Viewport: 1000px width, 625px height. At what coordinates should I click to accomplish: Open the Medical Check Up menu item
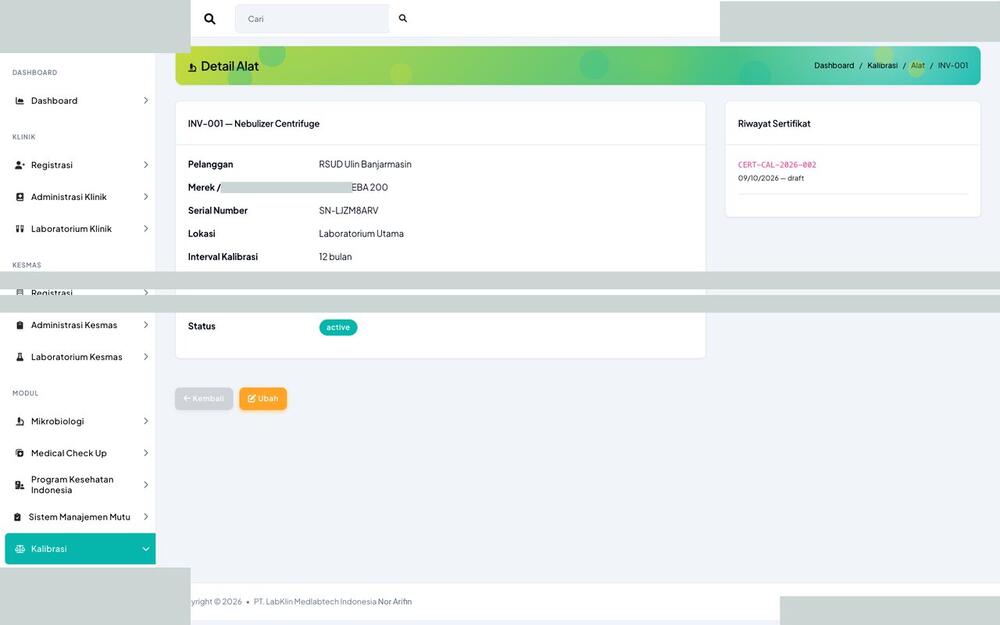tap(80, 453)
